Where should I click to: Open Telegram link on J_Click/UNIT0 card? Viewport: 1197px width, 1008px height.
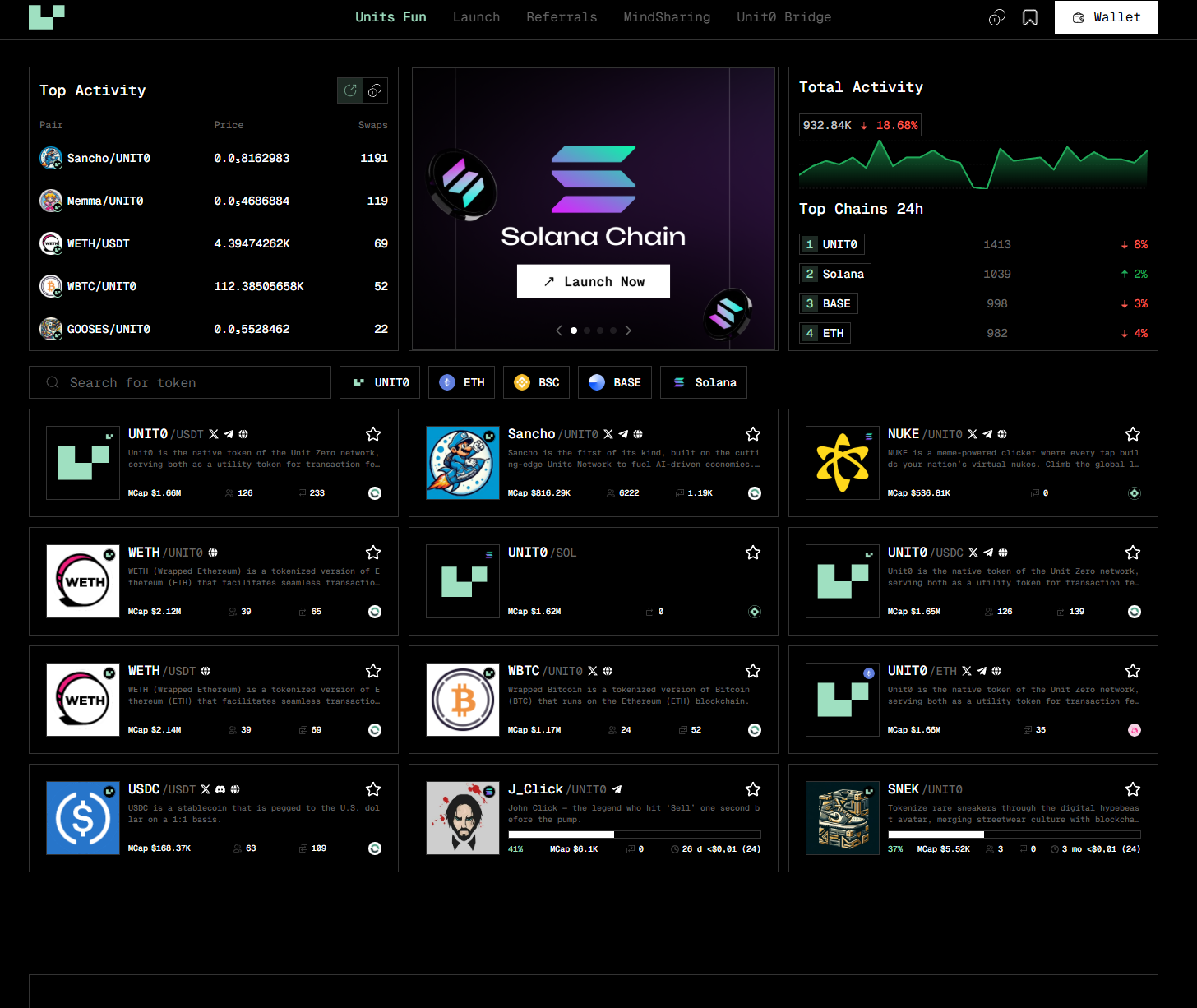click(x=617, y=789)
